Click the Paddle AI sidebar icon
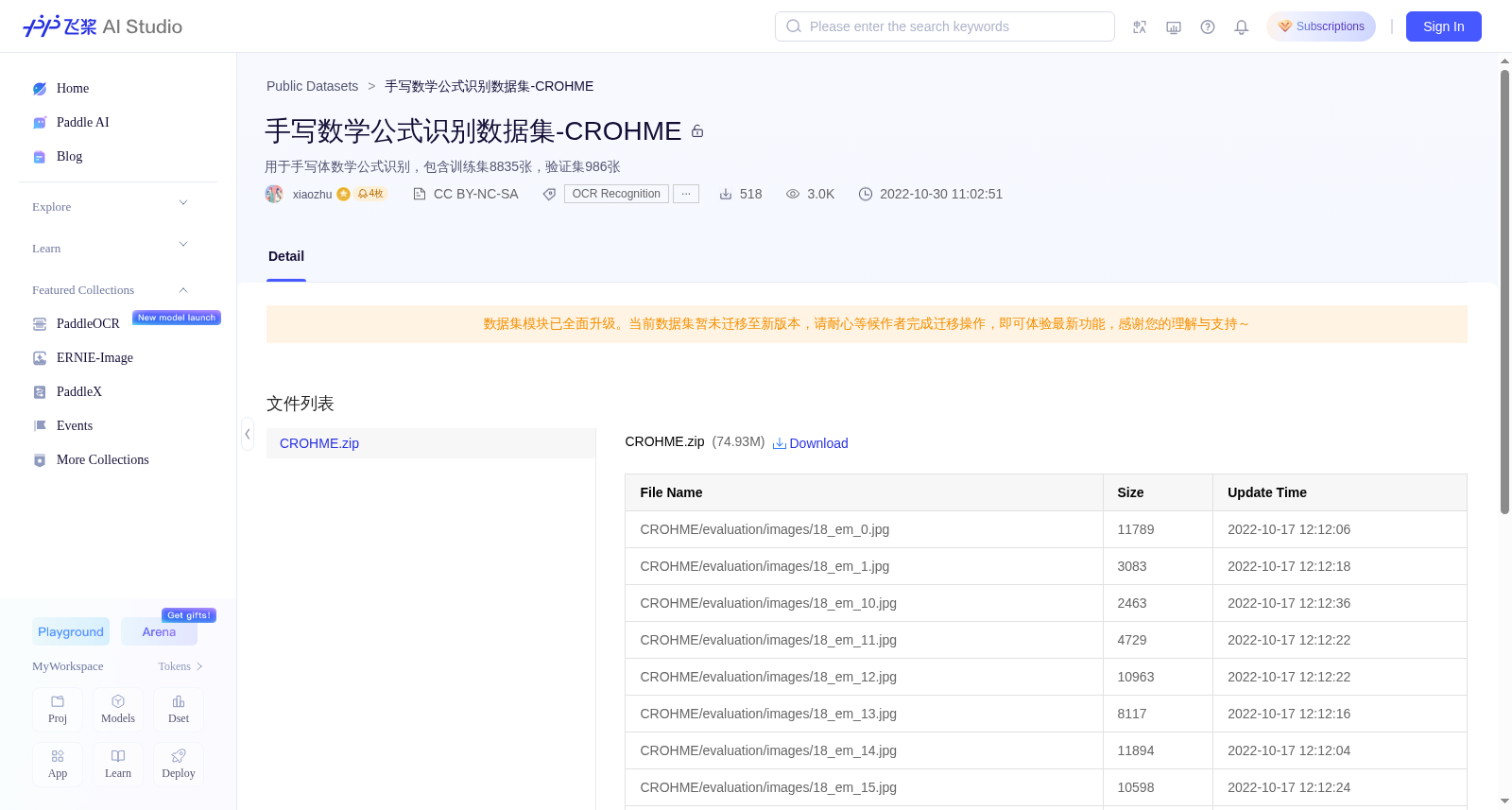This screenshot has width=1512, height=810. 40,123
